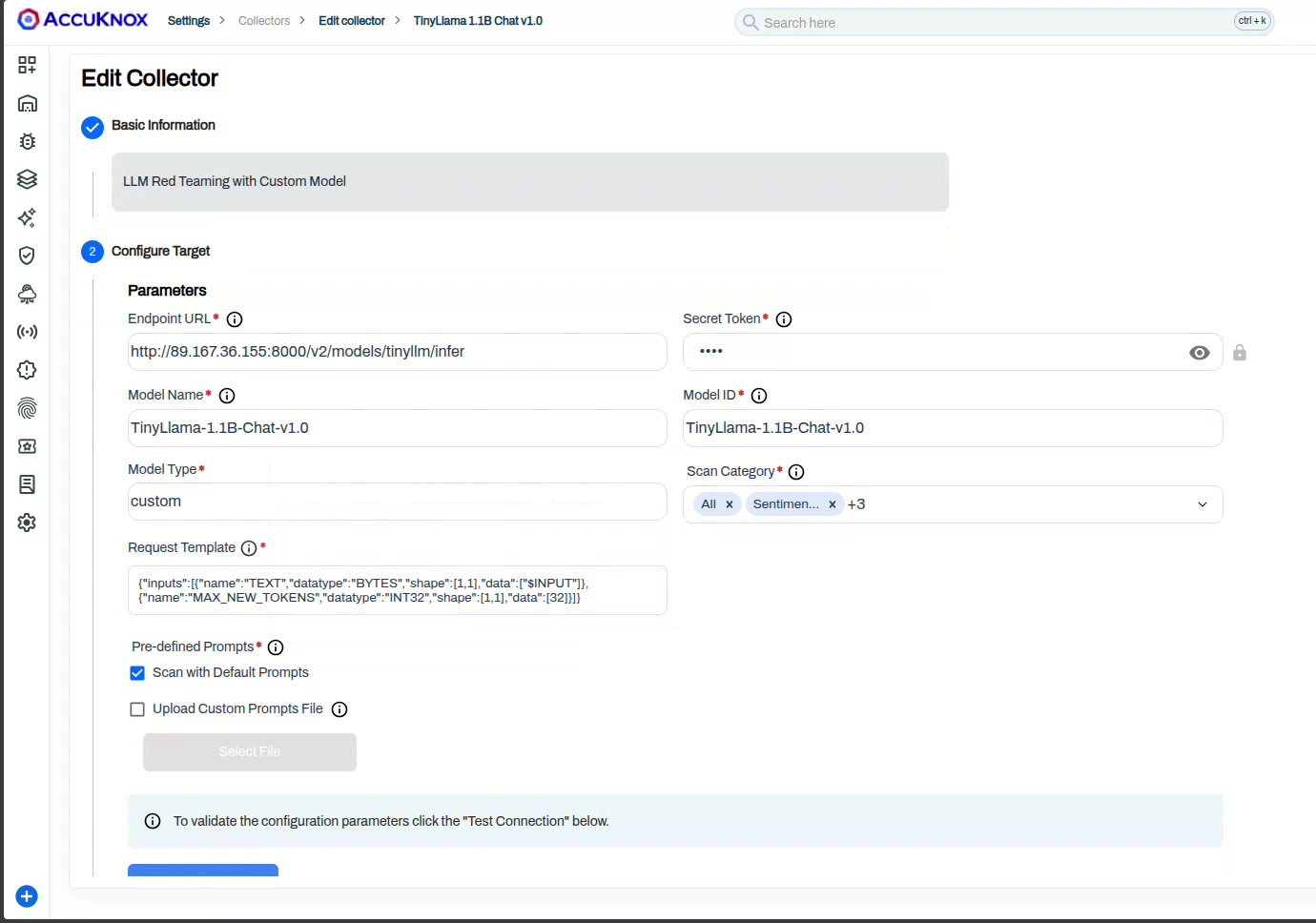Click the magnifier icon in search bar
The width and height of the screenshot is (1316, 923).
coord(751,22)
